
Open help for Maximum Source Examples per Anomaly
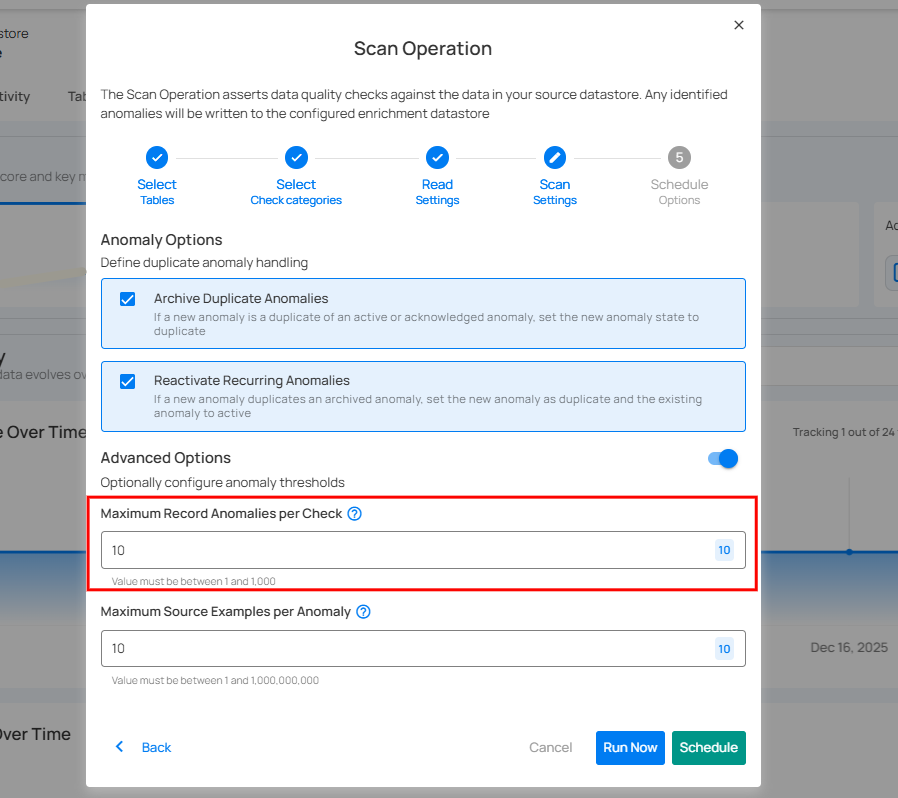(363, 612)
